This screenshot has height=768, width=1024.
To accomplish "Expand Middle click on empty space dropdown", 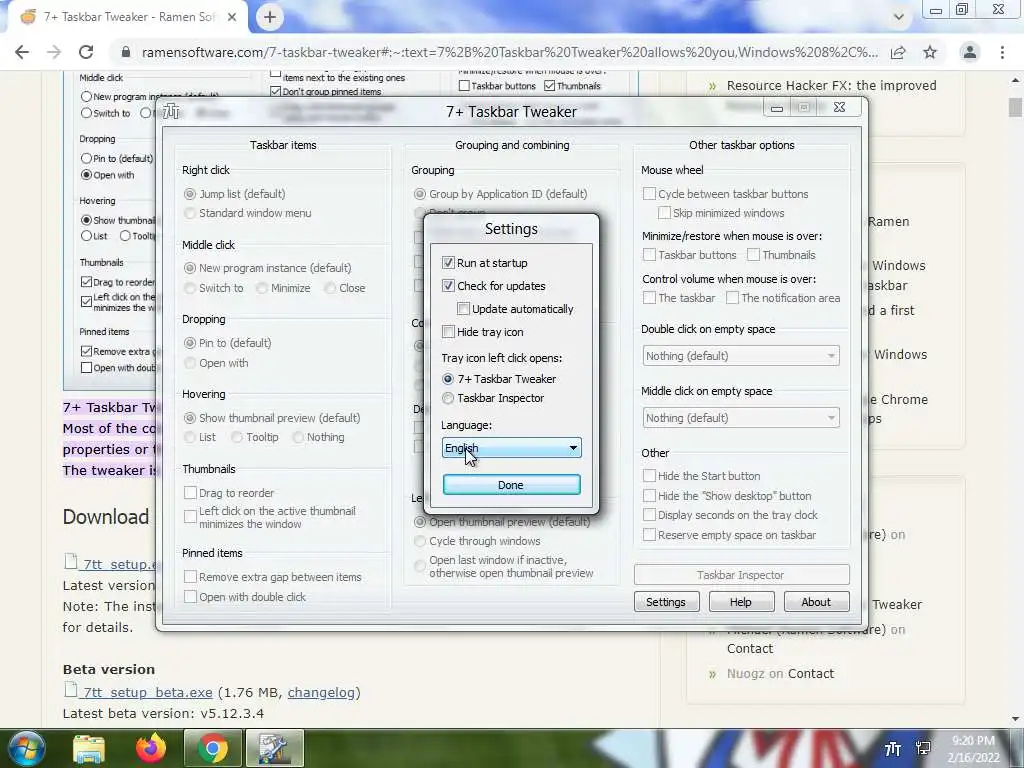I will pyautogui.click(x=741, y=418).
